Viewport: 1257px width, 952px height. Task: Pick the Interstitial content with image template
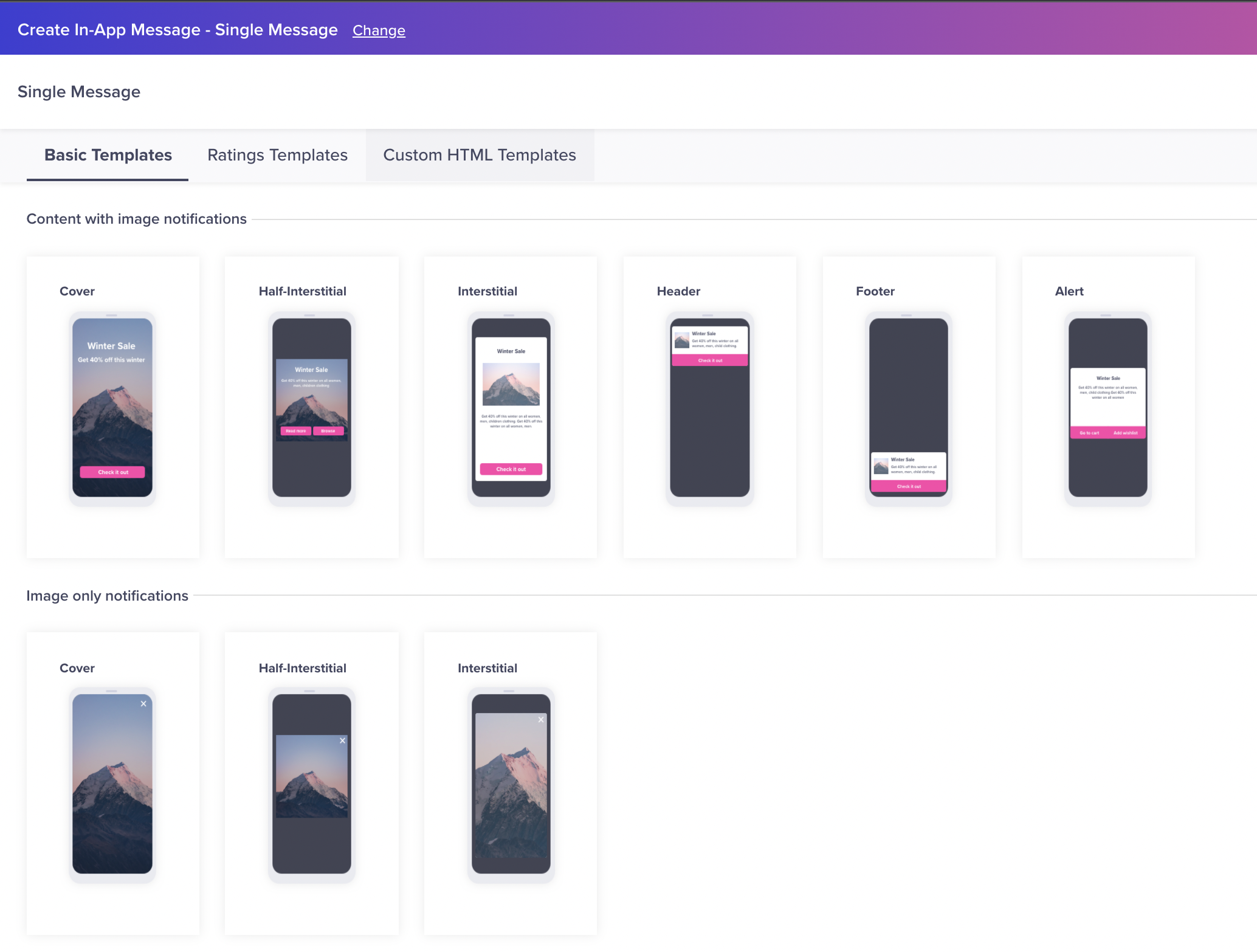(x=511, y=407)
